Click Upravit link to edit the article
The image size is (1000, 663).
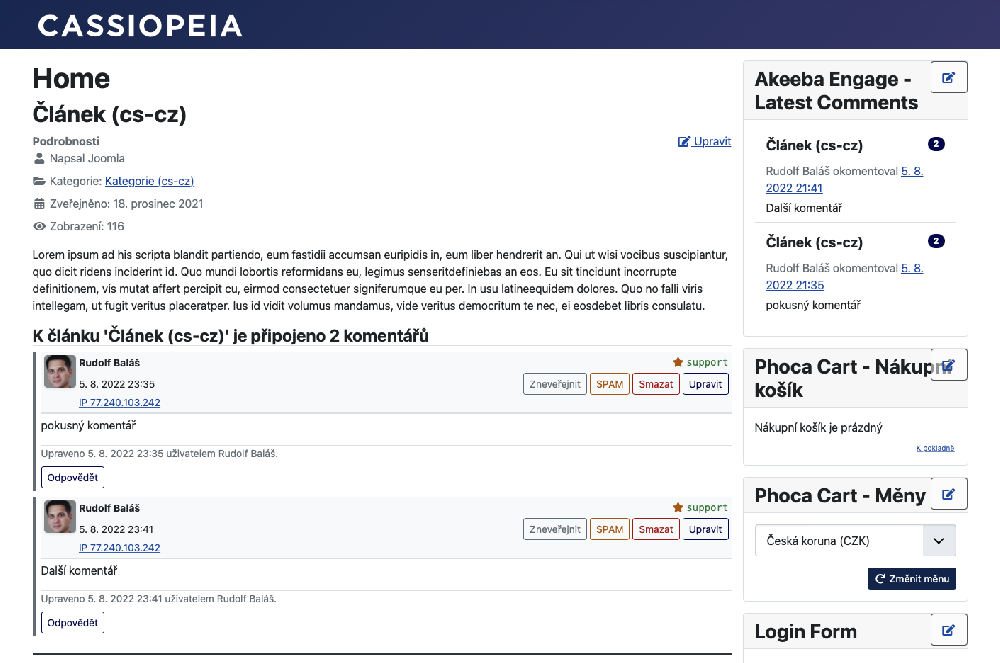705,142
